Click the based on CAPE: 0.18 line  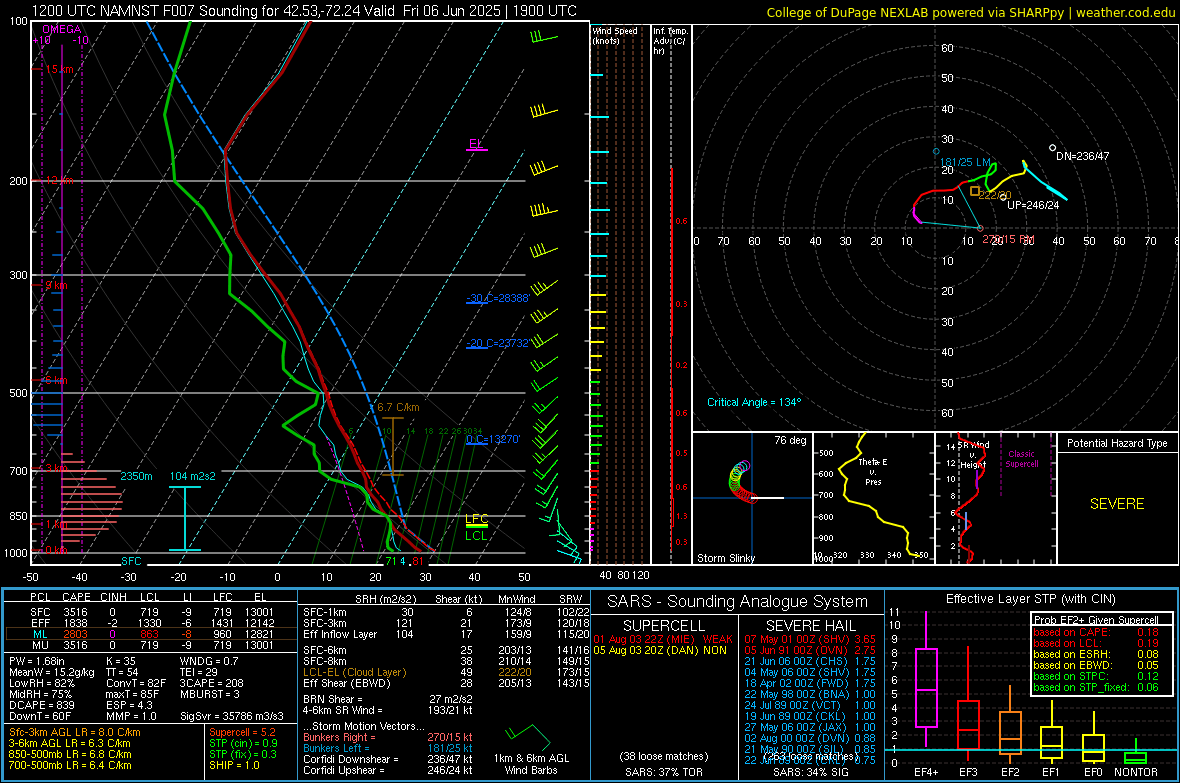(x=1096, y=632)
